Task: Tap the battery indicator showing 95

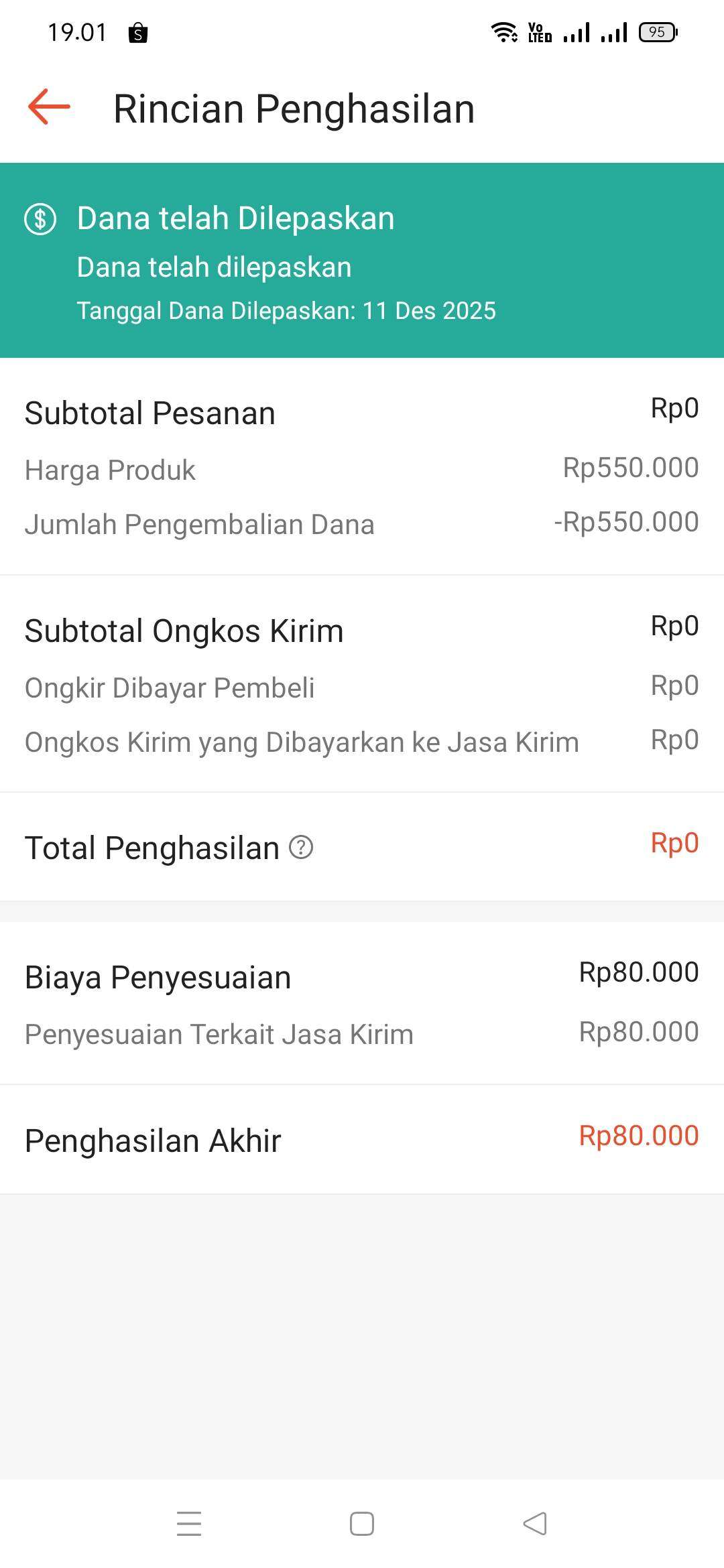Action: [658, 31]
